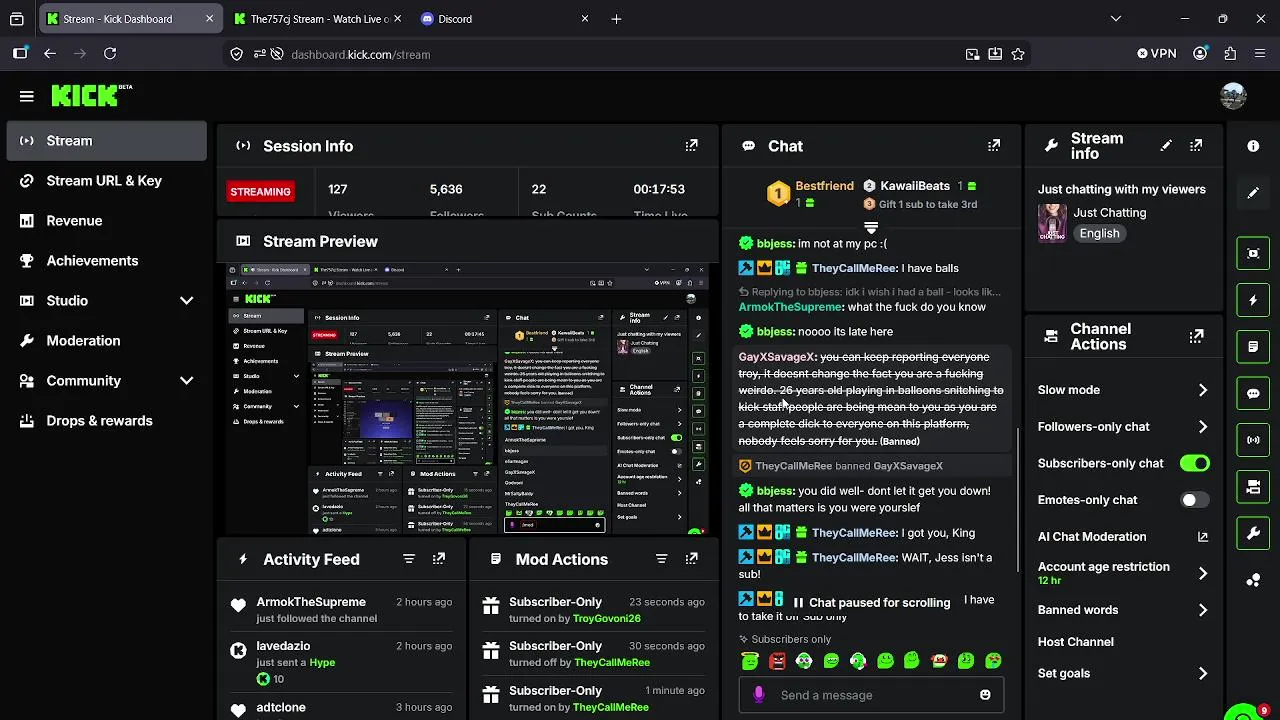Focus the Send a message field
The height and width of the screenshot is (720, 1280).
tap(871, 695)
